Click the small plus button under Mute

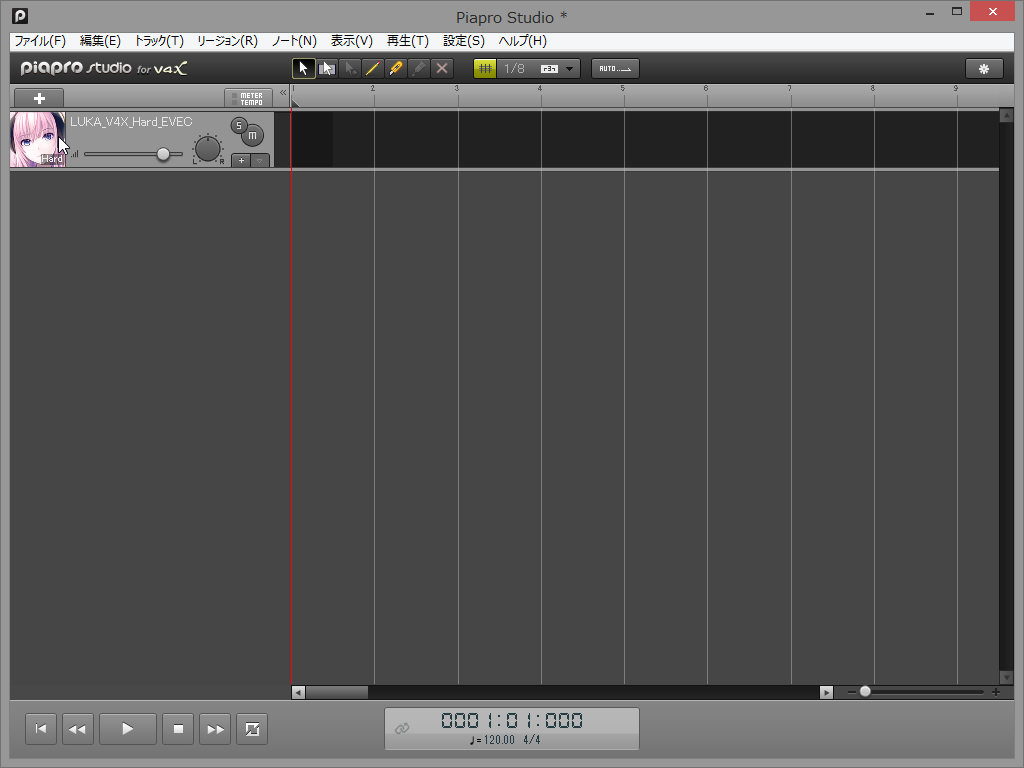click(241, 161)
